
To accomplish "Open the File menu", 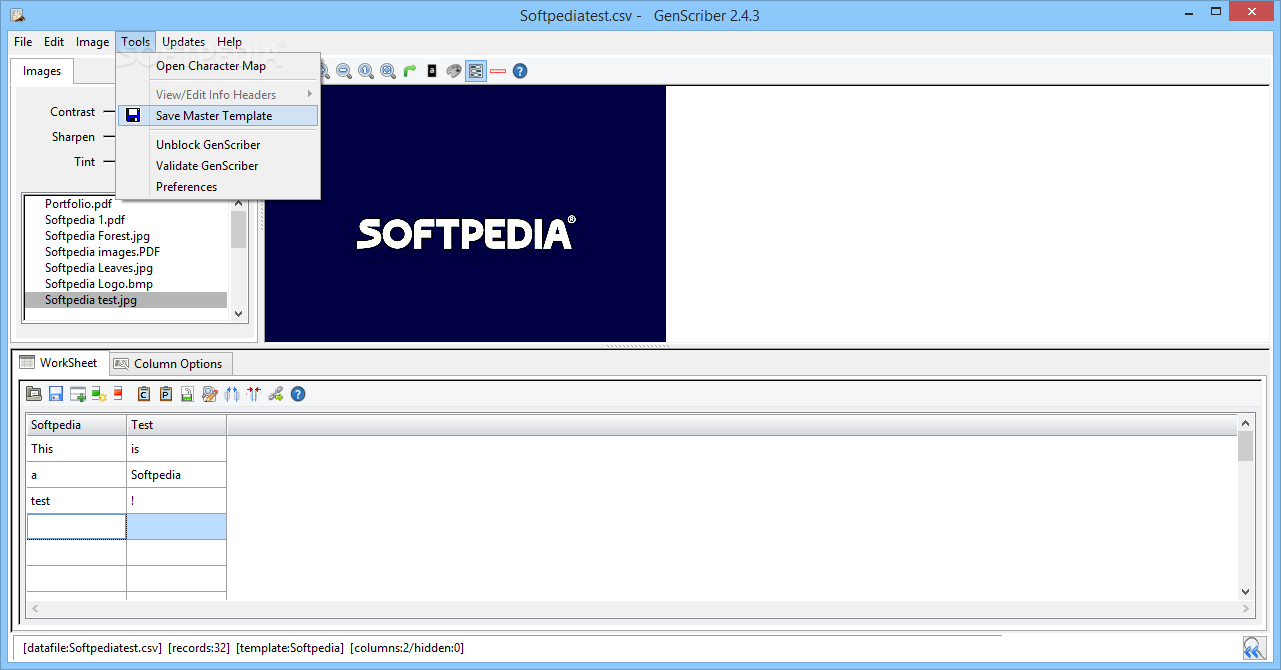I will click(x=23, y=42).
